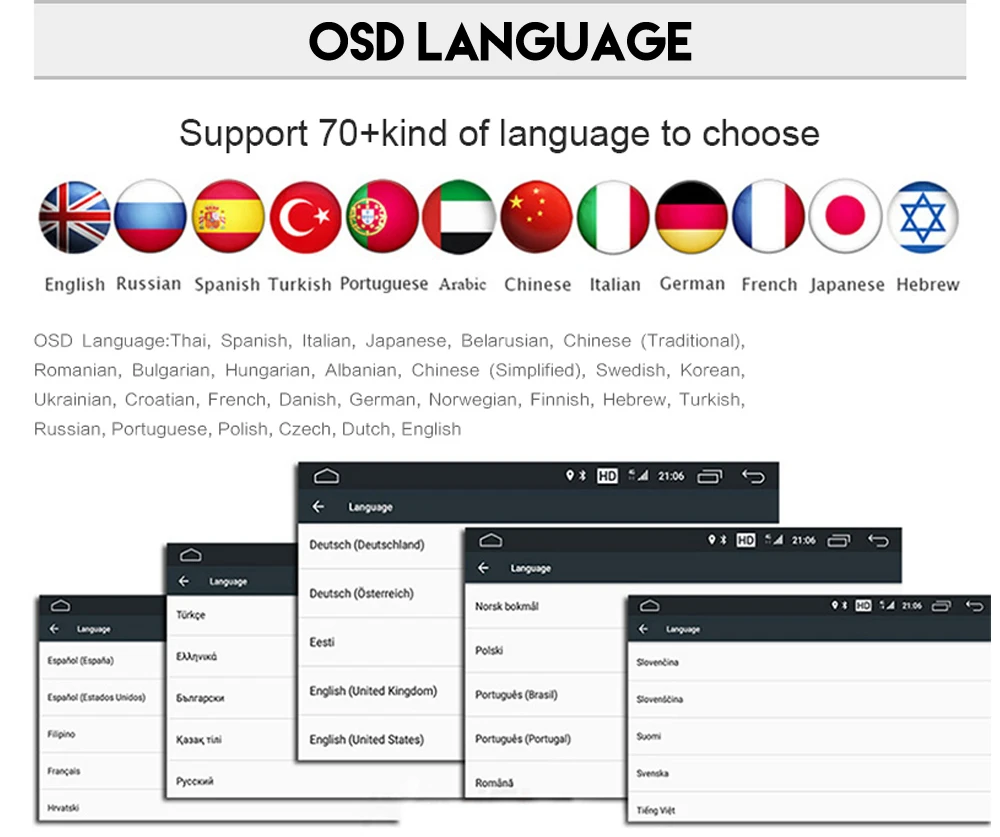
Task: Click the Russian flag icon
Action: [151, 217]
